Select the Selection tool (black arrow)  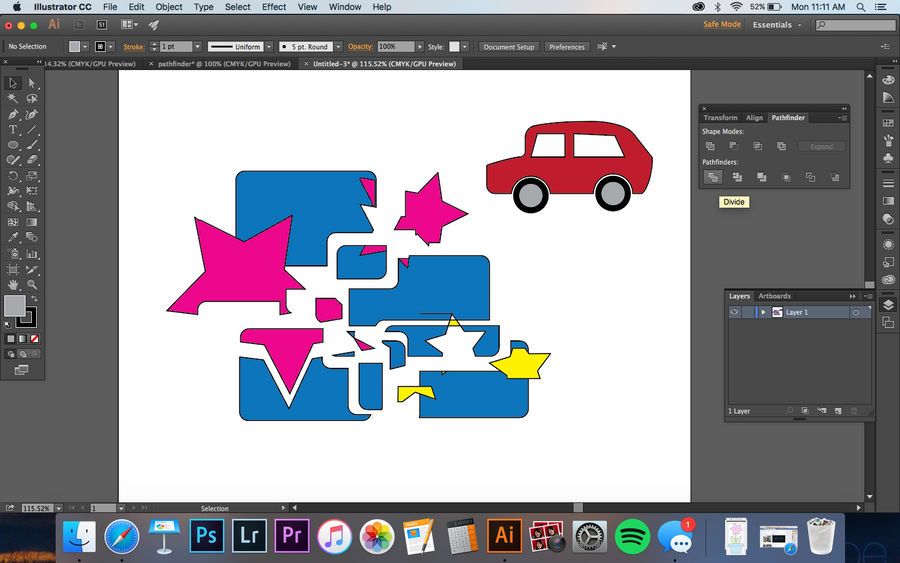pyautogui.click(x=13, y=83)
